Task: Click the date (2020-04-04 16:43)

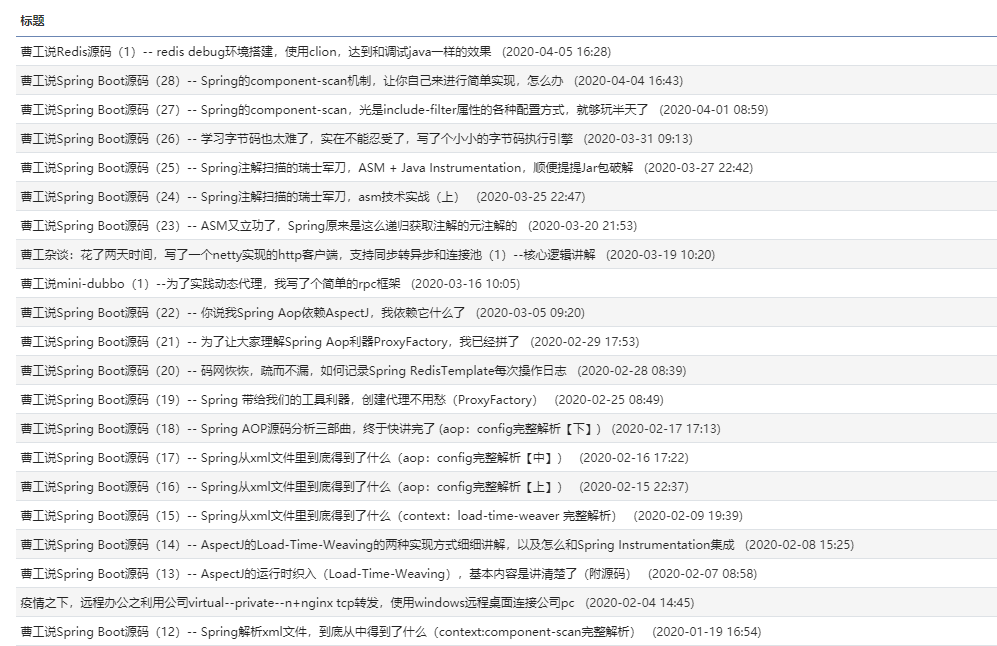Action: click(x=629, y=81)
